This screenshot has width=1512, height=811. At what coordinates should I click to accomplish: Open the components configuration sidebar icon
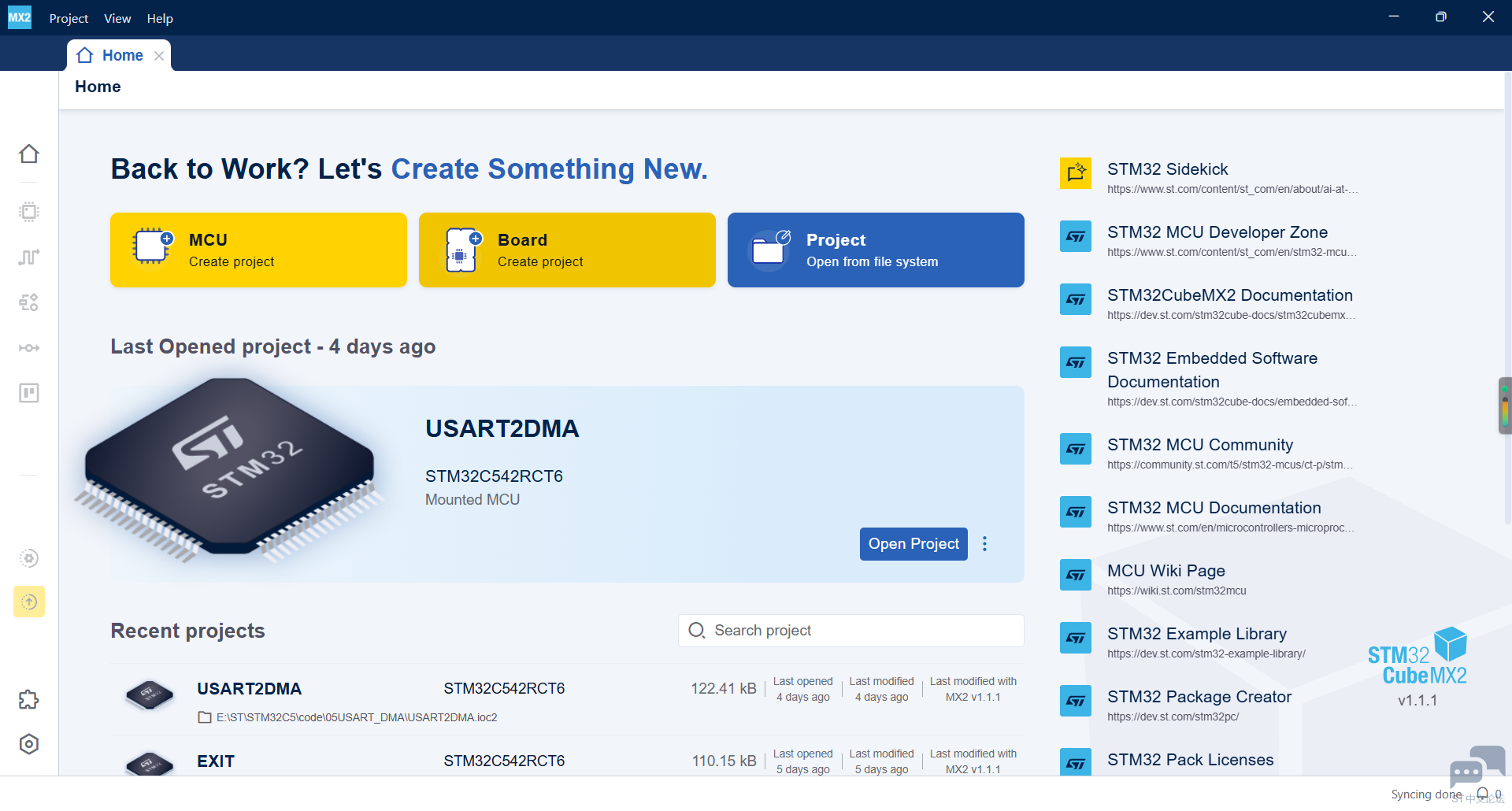(29, 302)
